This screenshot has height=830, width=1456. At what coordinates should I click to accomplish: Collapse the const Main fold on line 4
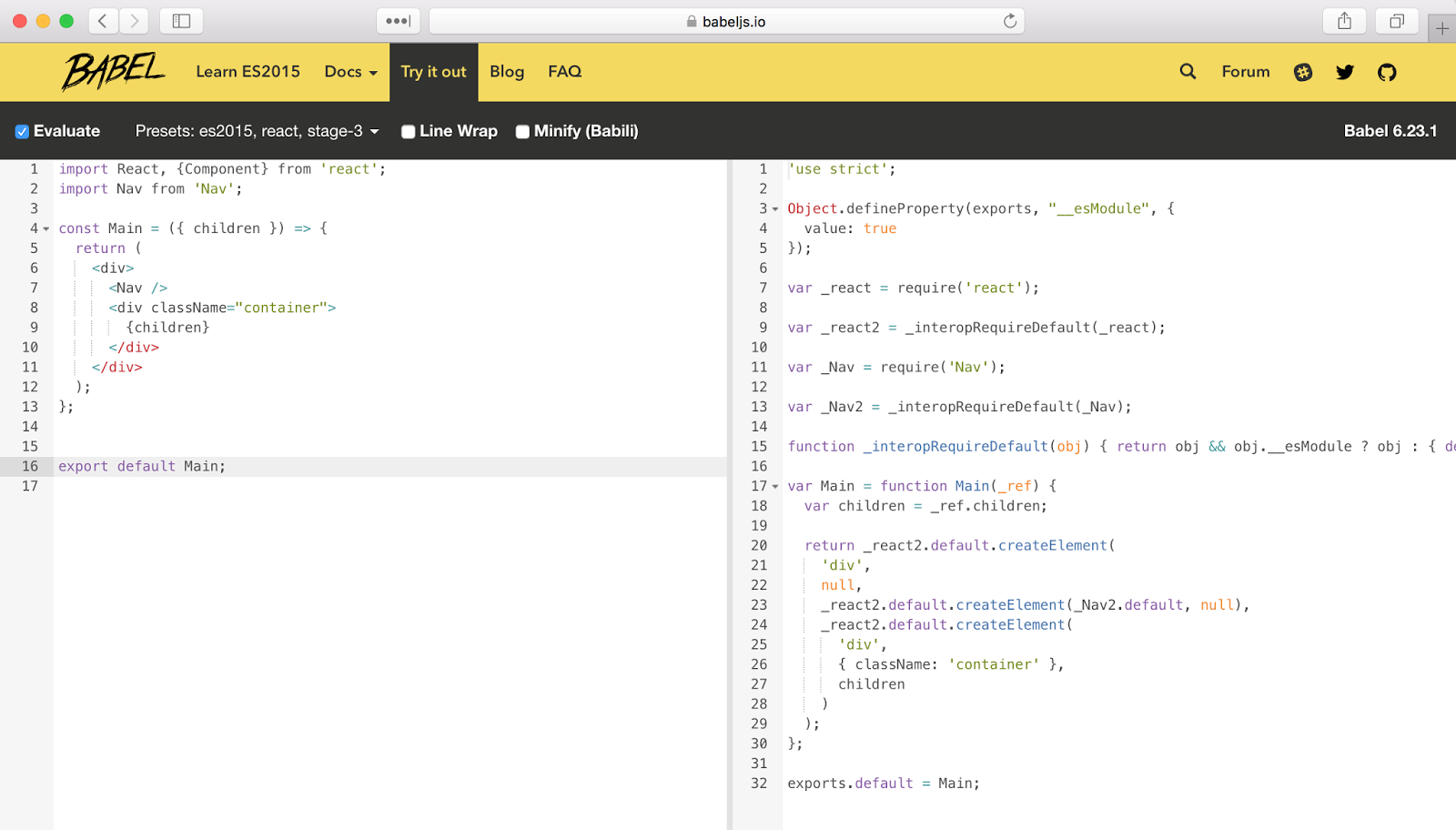tap(46, 228)
